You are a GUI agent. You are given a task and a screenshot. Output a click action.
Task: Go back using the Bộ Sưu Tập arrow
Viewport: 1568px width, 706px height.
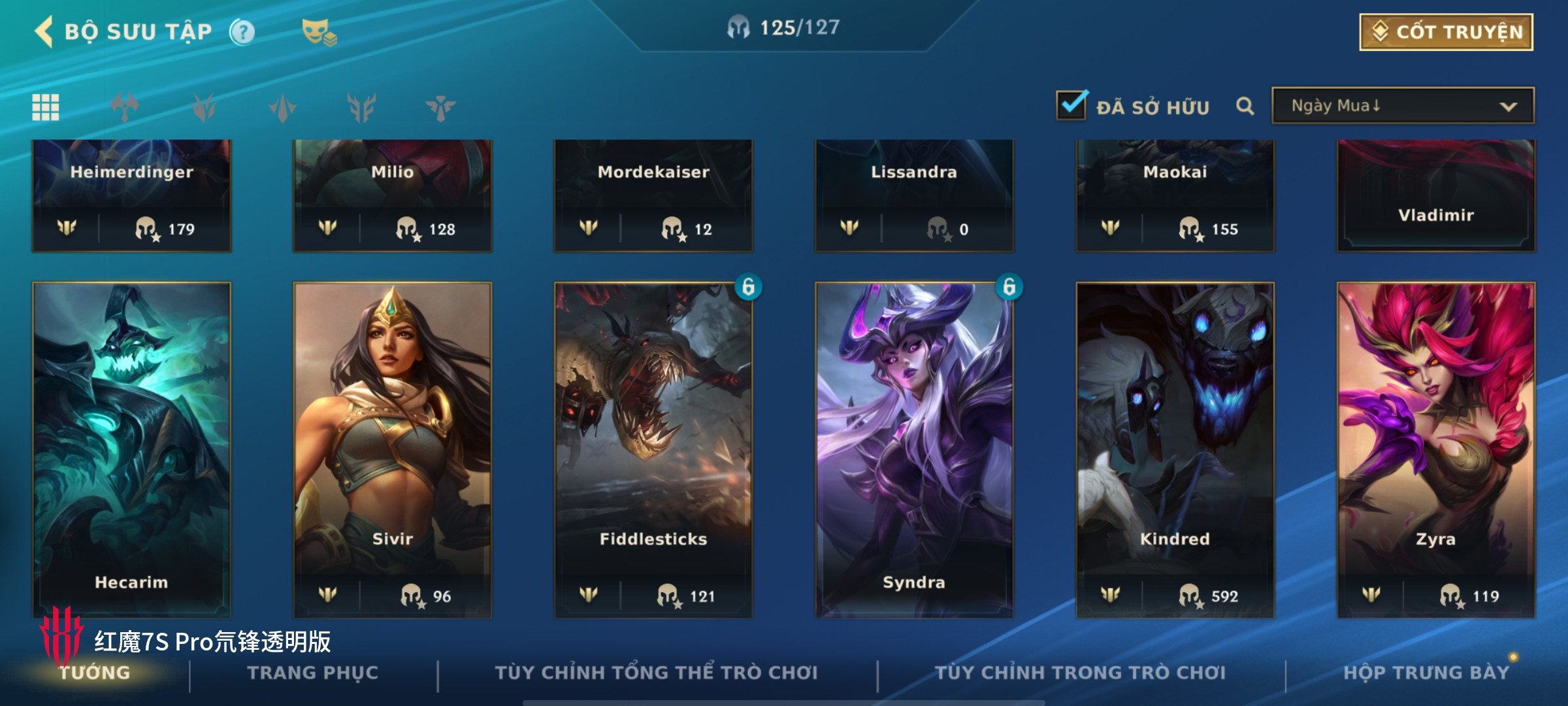44,31
